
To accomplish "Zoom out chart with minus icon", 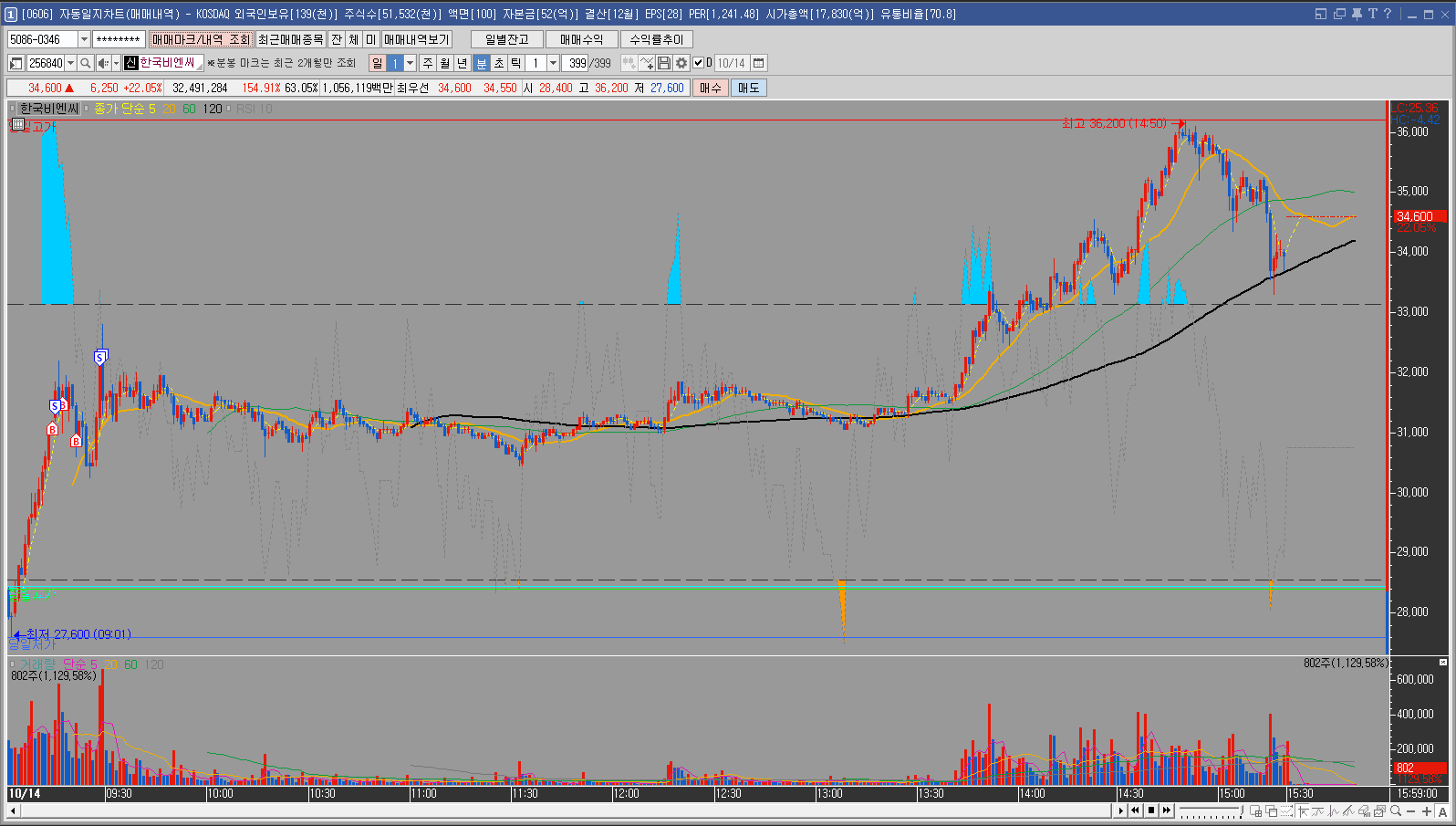I will [1410, 810].
